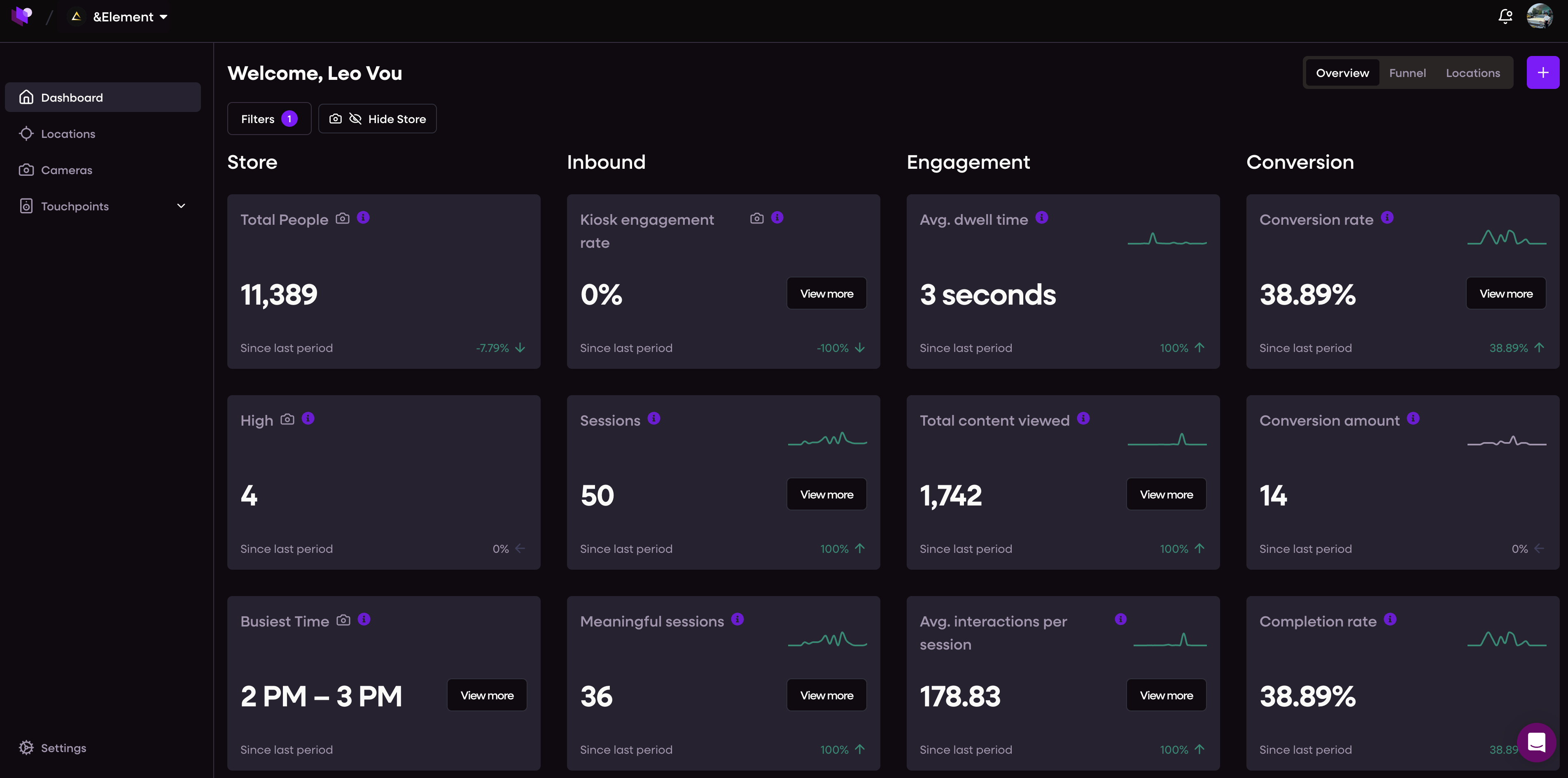Click View more on Sessions card
1568x778 pixels.
tap(826, 494)
